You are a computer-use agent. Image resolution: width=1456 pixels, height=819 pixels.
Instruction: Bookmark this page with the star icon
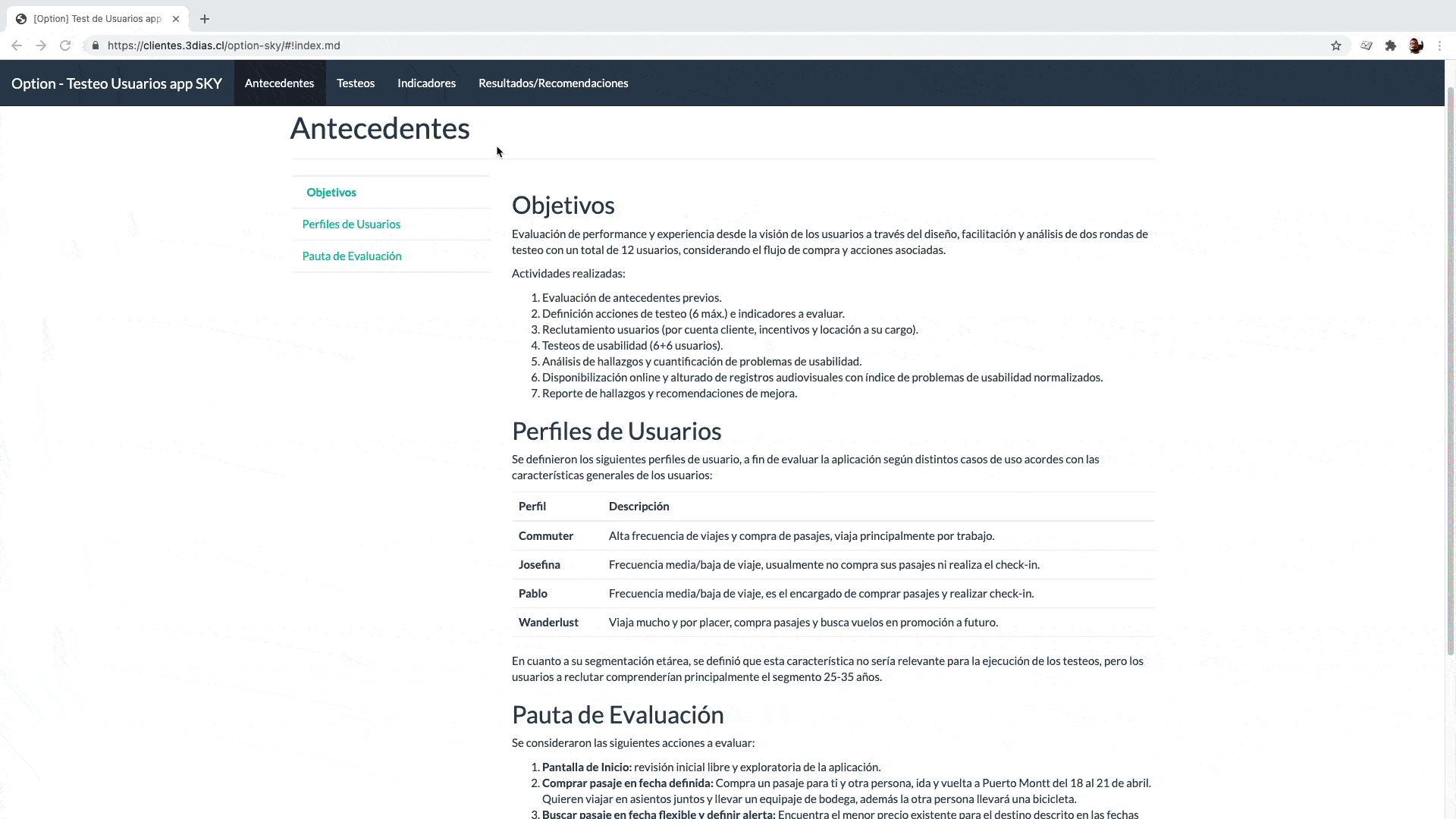click(x=1336, y=45)
